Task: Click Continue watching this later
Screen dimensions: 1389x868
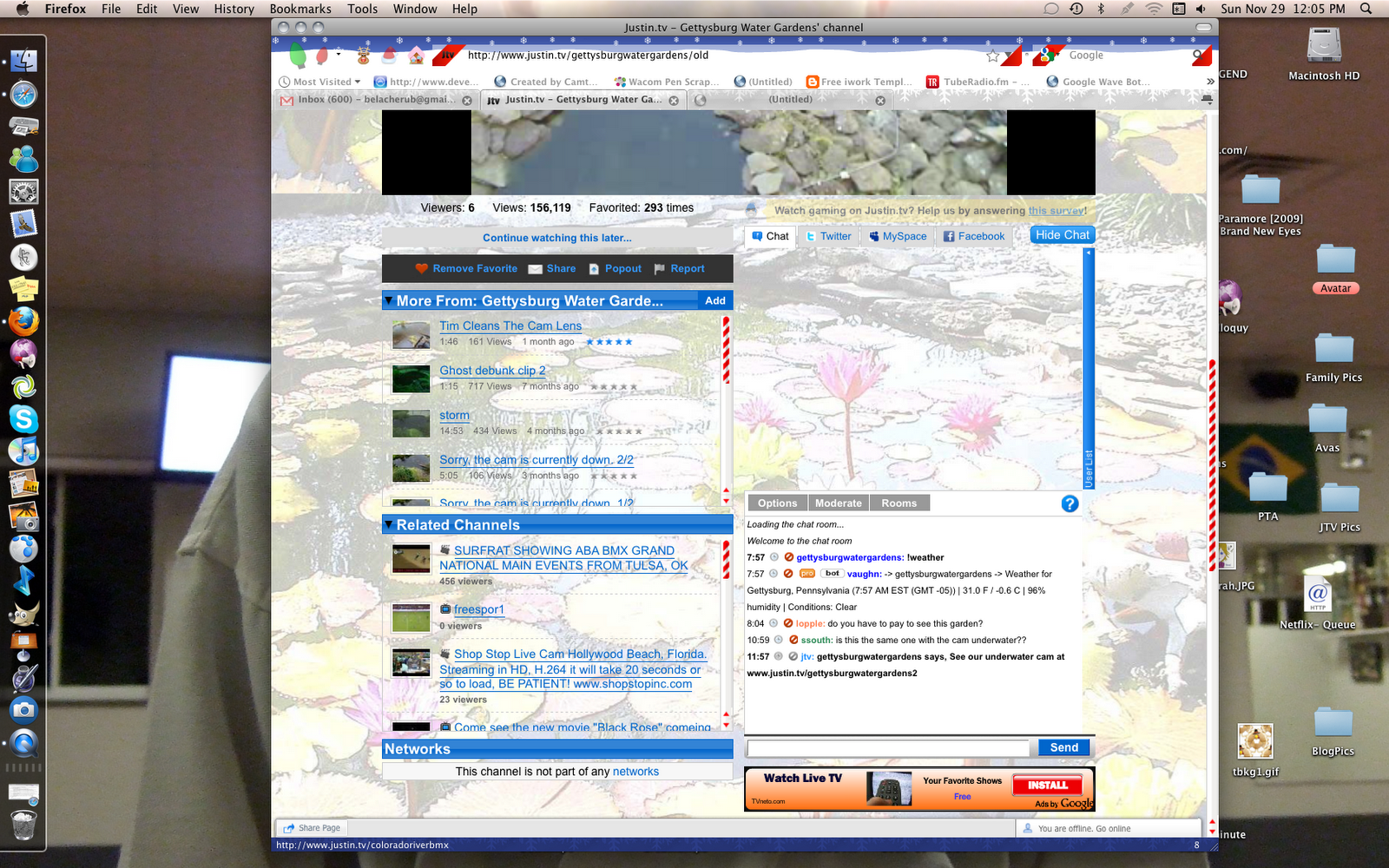Action: 557,238
